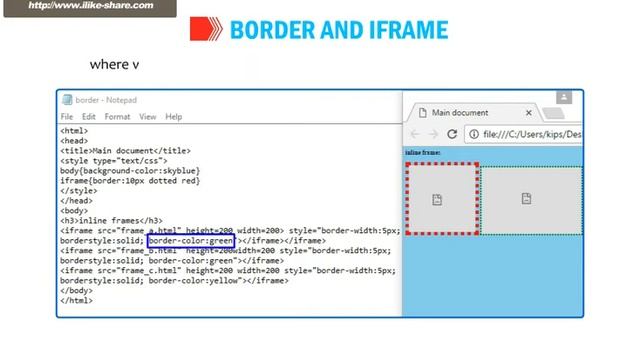640x360 pixels.
Task: Click the BORDER AND IFRAME slide title
Action: click(x=339, y=30)
